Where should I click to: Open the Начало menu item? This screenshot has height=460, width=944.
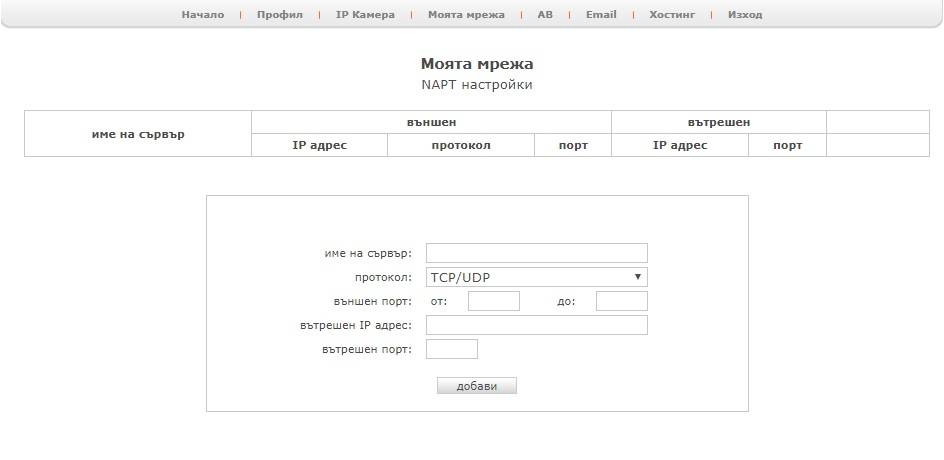click(202, 14)
